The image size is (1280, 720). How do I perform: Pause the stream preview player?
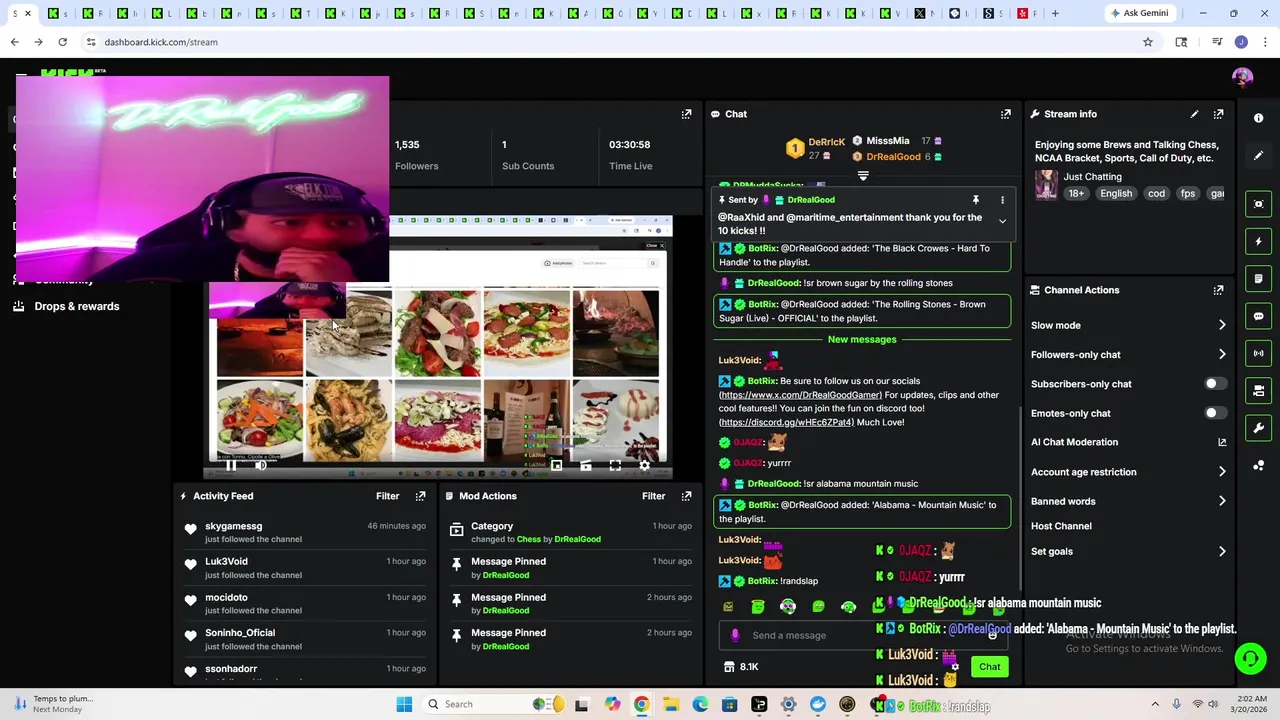pyautogui.click(x=231, y=465)
